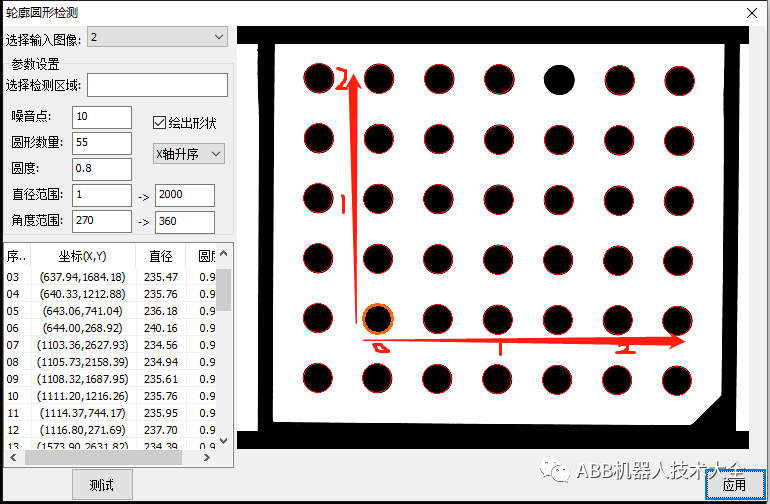This screenshot has height=504, width=770.
Task: Click the 测试 button
Action: (102, 485)
